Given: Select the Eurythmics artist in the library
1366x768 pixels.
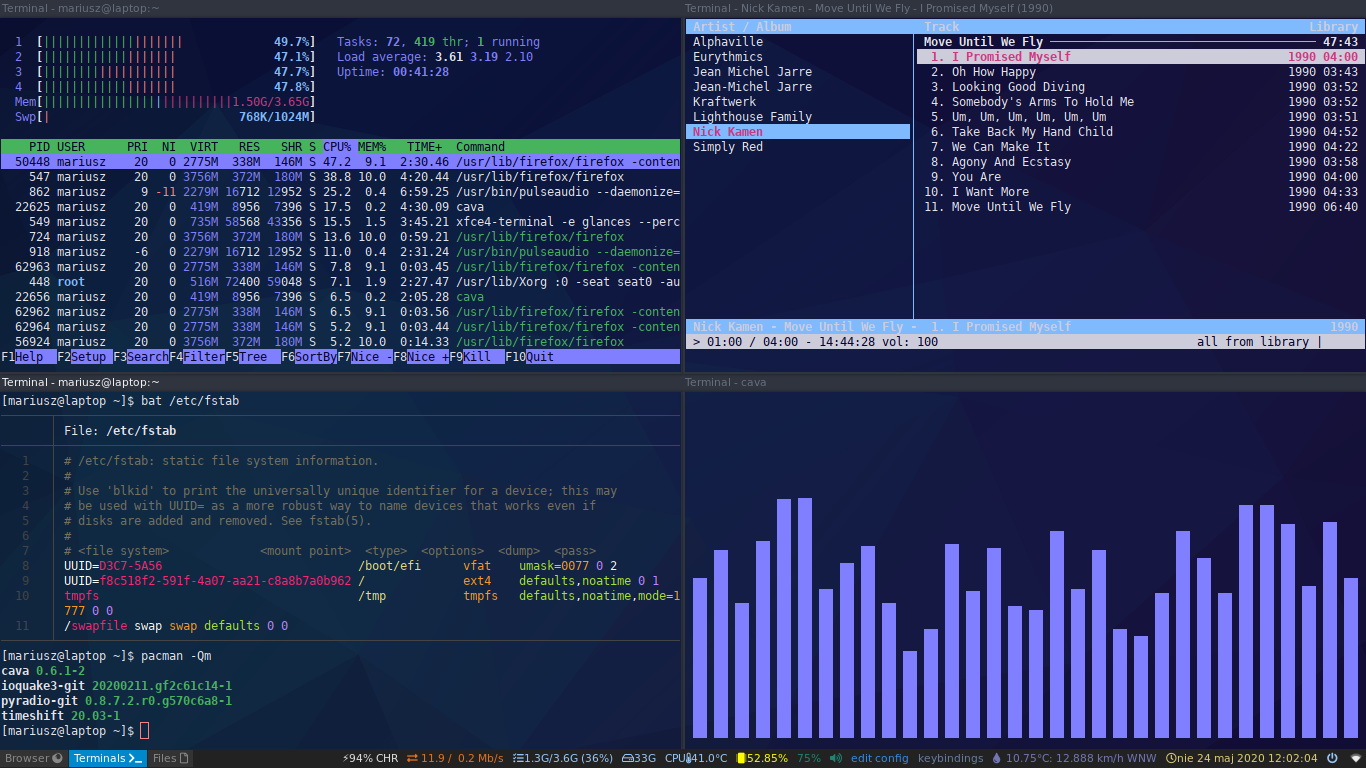Looking at the screenshot, I should coord(727,57).
